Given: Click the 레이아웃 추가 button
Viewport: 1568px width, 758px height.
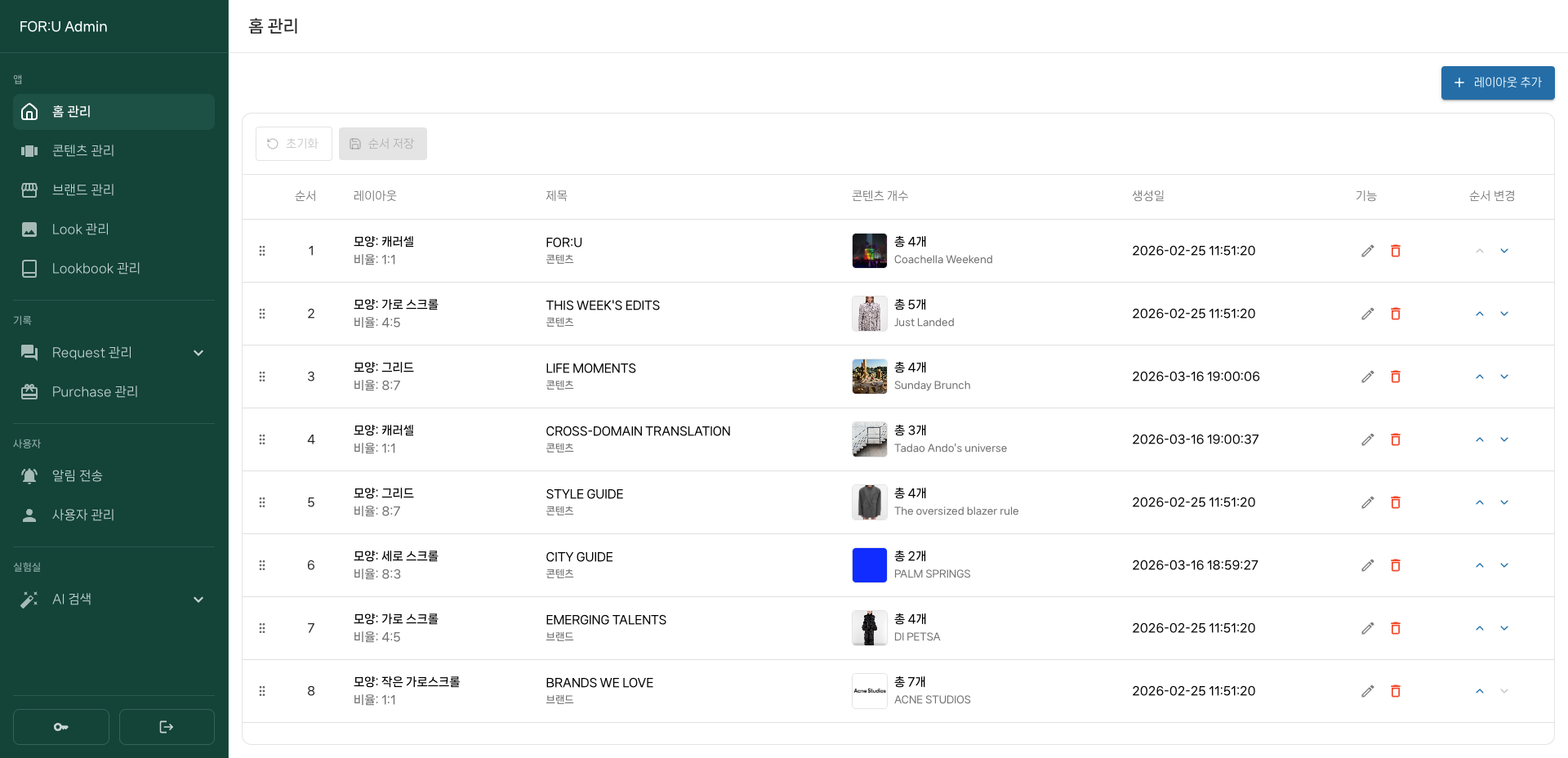Looking at the screenshot, I should [1497, 82].
